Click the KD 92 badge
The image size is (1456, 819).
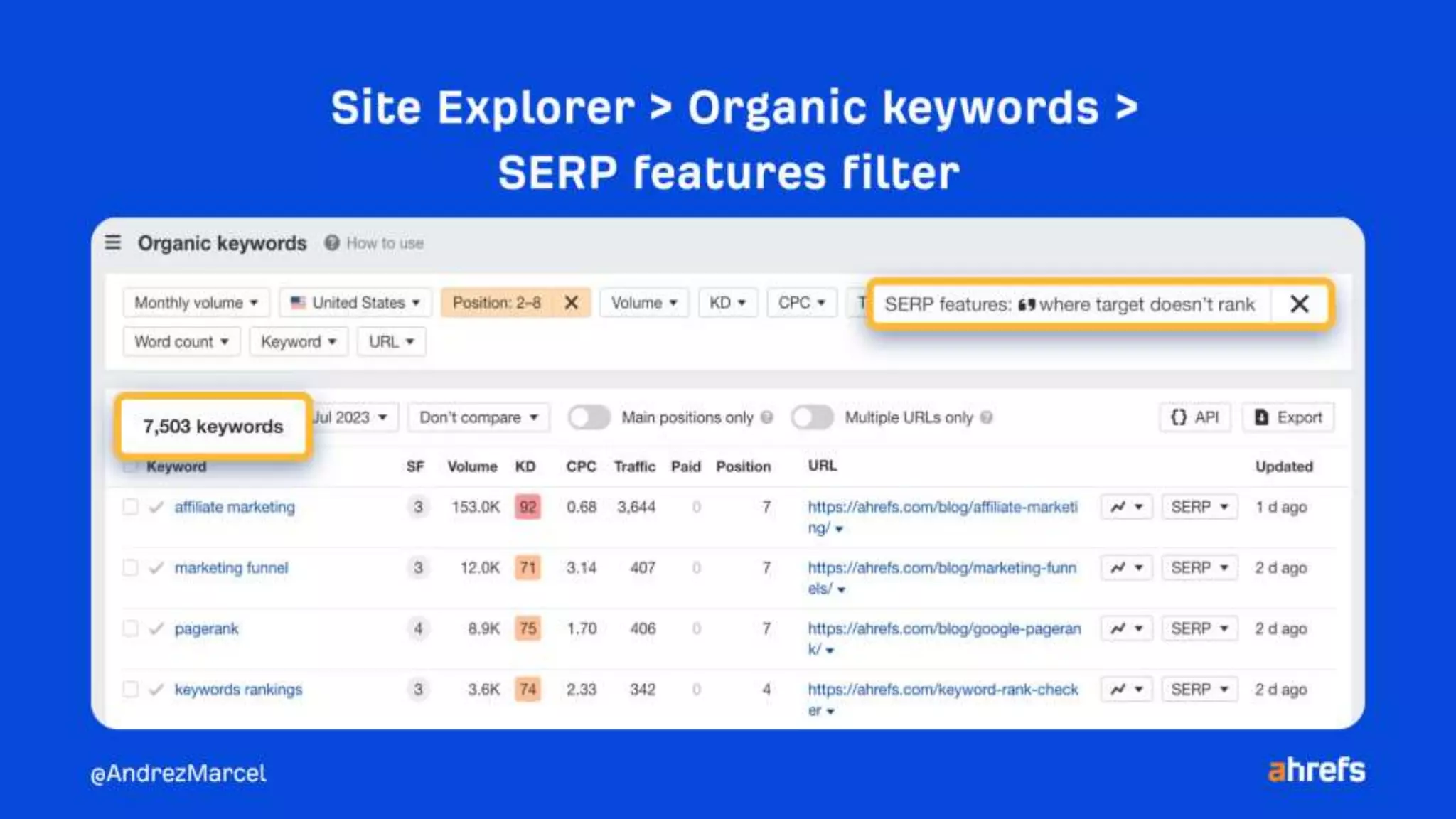click(x=528, y=507)
